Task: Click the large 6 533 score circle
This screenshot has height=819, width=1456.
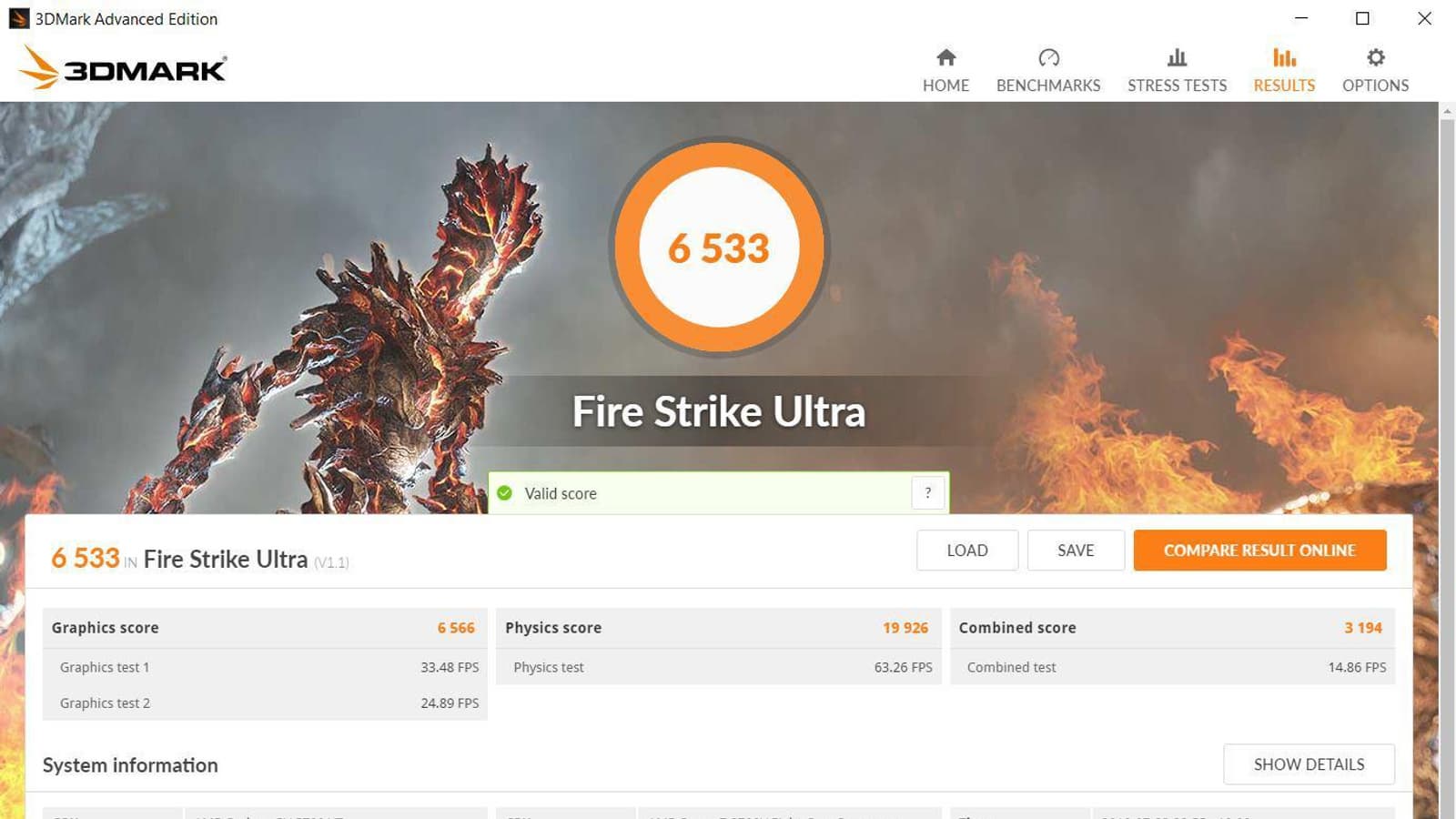Action: [719, 248]
